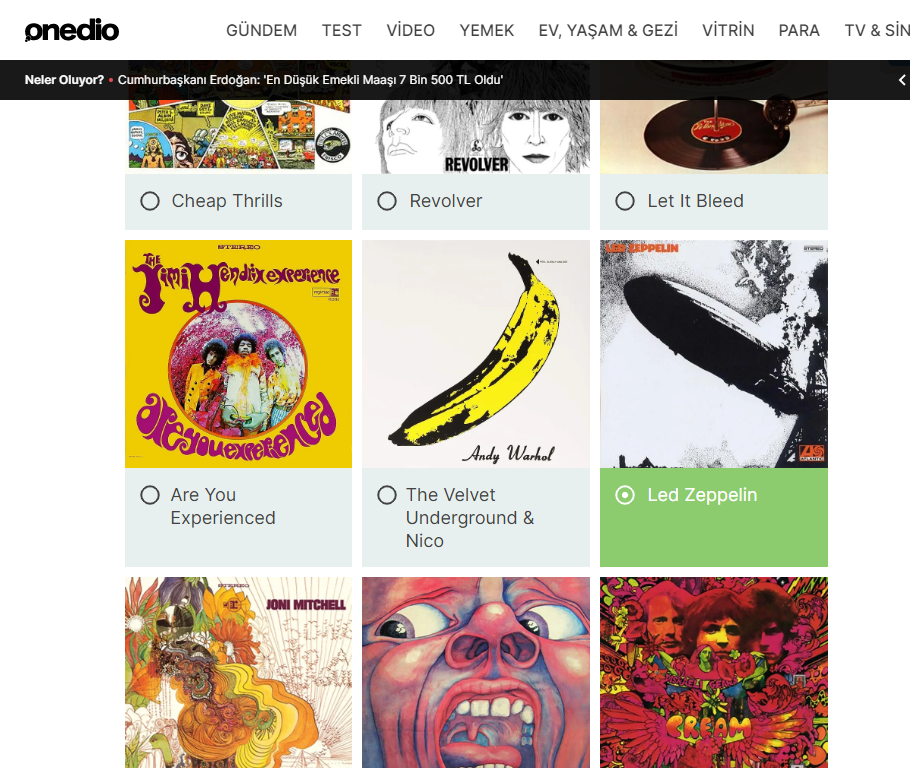Open the YEMEK menu item

486,30
